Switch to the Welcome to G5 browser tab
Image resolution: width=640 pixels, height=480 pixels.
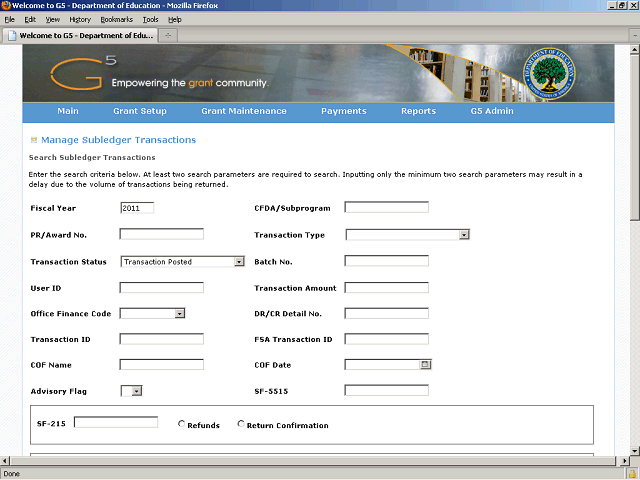pyautogui.click(x=80, y=36)
